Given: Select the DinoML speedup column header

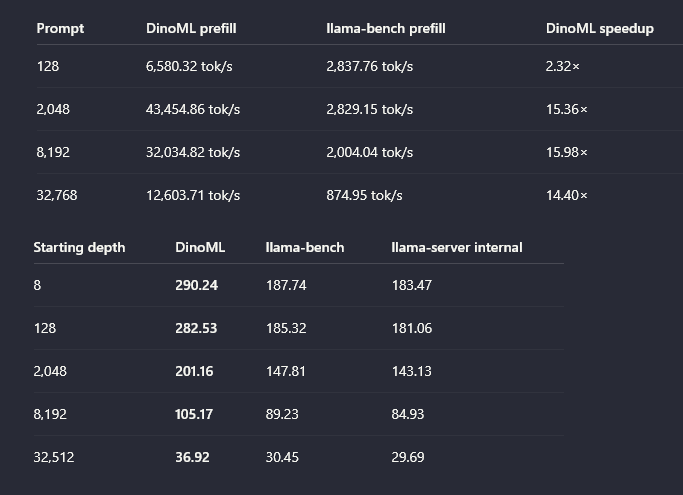Looking at the screenshot, I should [600, 29].
